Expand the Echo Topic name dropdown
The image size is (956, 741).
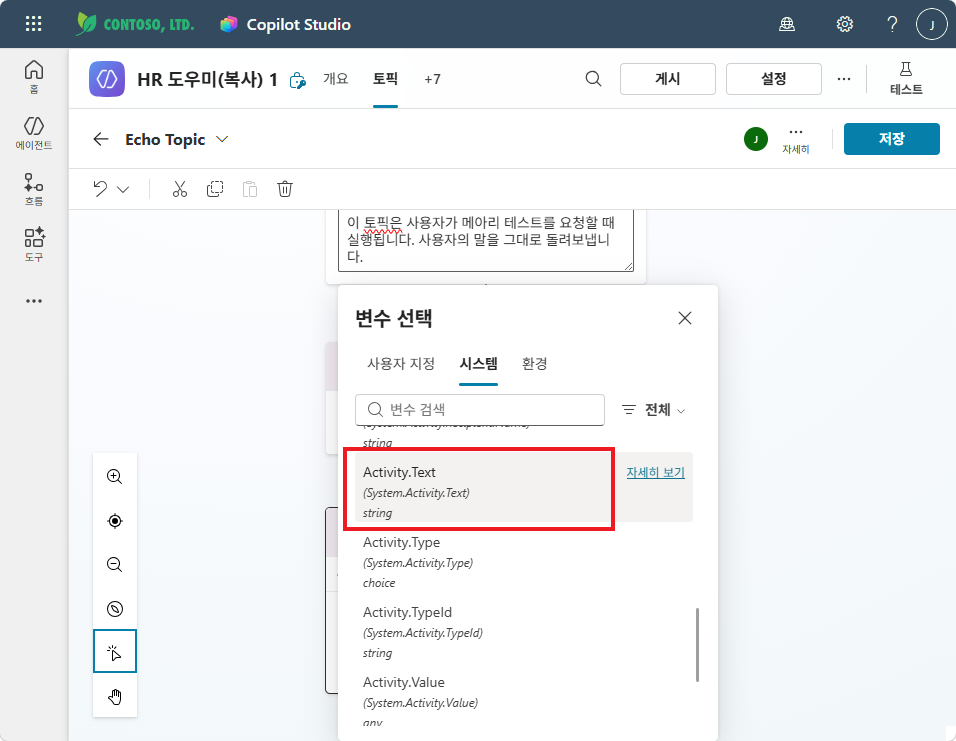(x=223, y=139)
